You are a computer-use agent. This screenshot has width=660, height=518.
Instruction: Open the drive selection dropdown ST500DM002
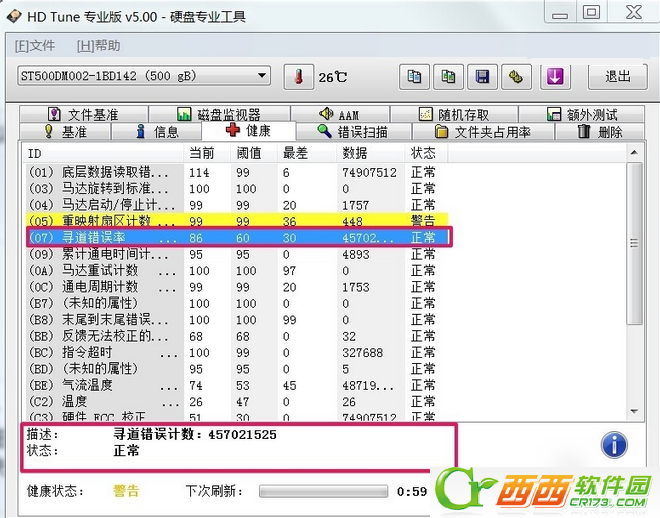click(144, 76)
